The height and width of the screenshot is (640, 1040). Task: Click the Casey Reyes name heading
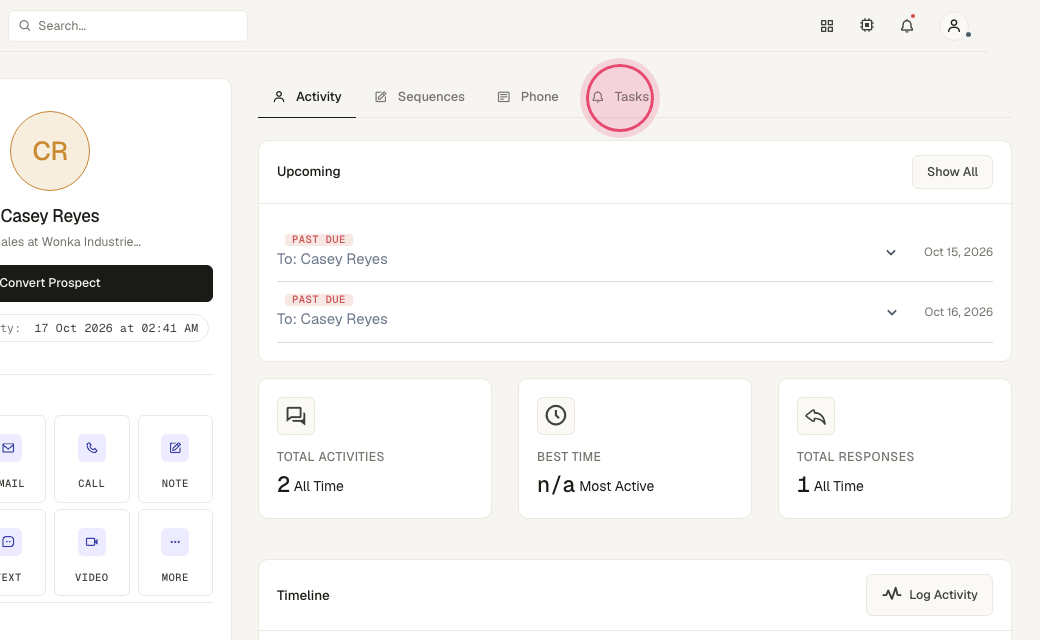coord(50,216)
